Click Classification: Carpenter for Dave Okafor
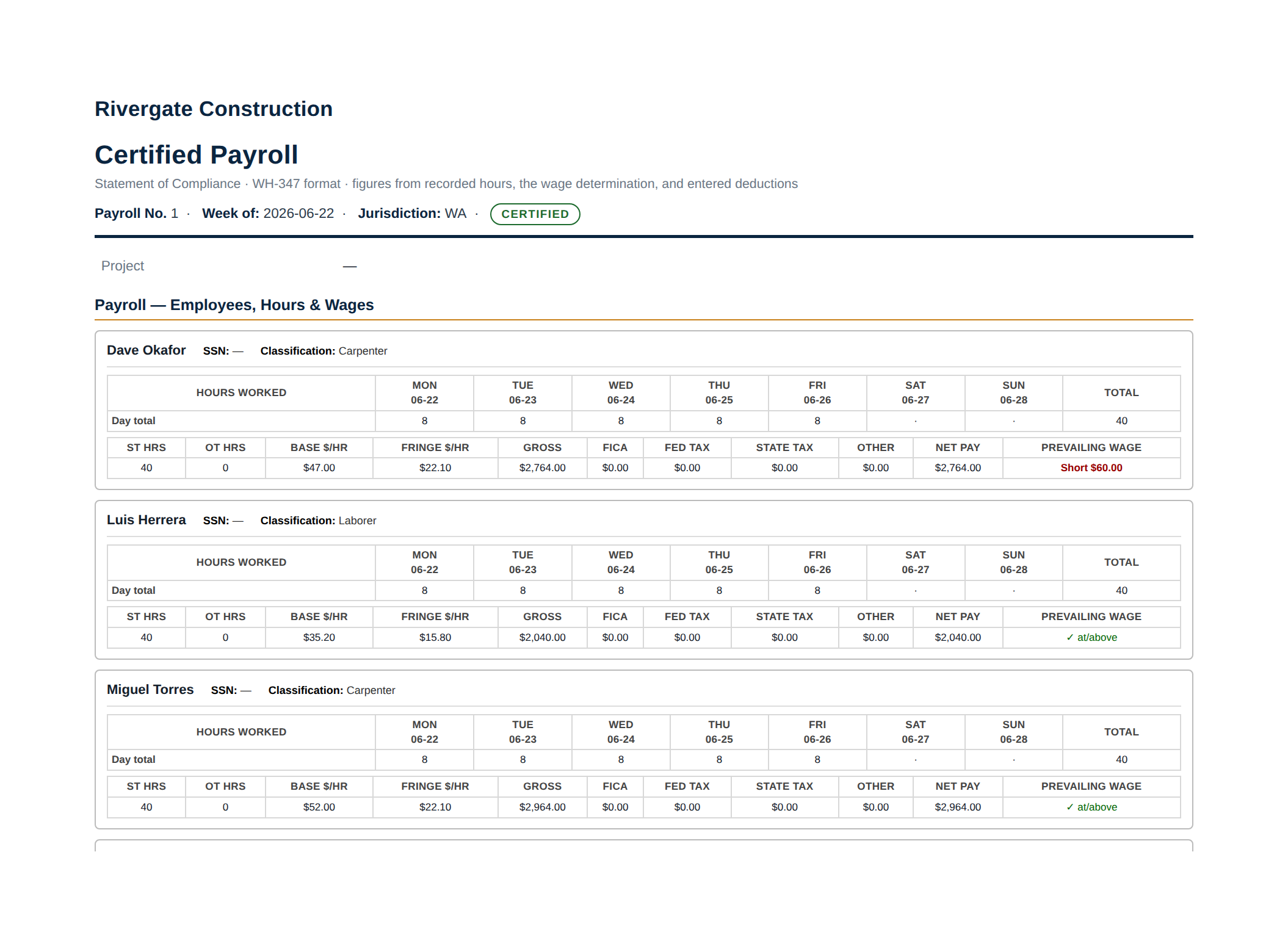 324,351
